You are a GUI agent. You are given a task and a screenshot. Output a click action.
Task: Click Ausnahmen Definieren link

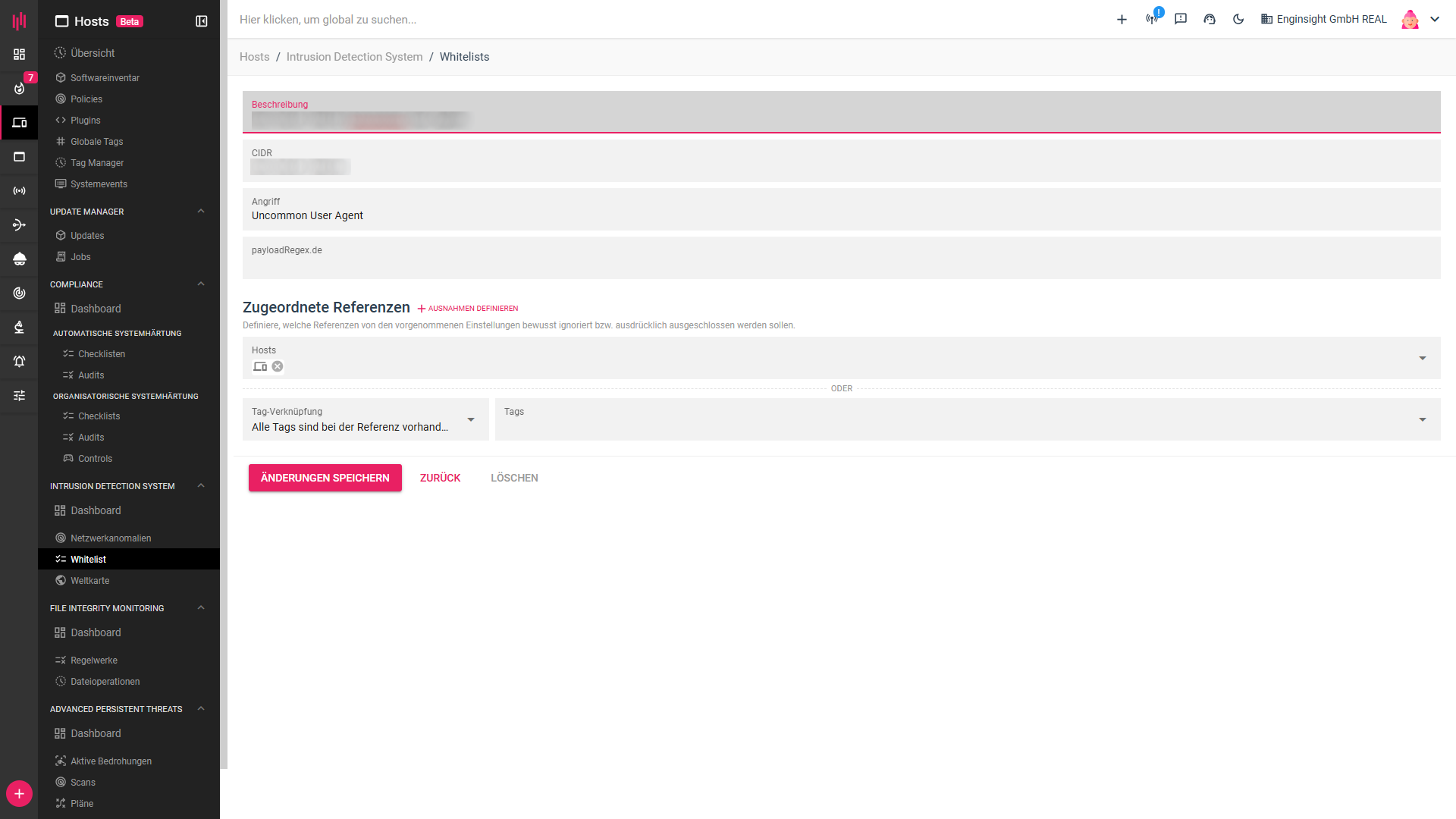(x=468, y=309)
